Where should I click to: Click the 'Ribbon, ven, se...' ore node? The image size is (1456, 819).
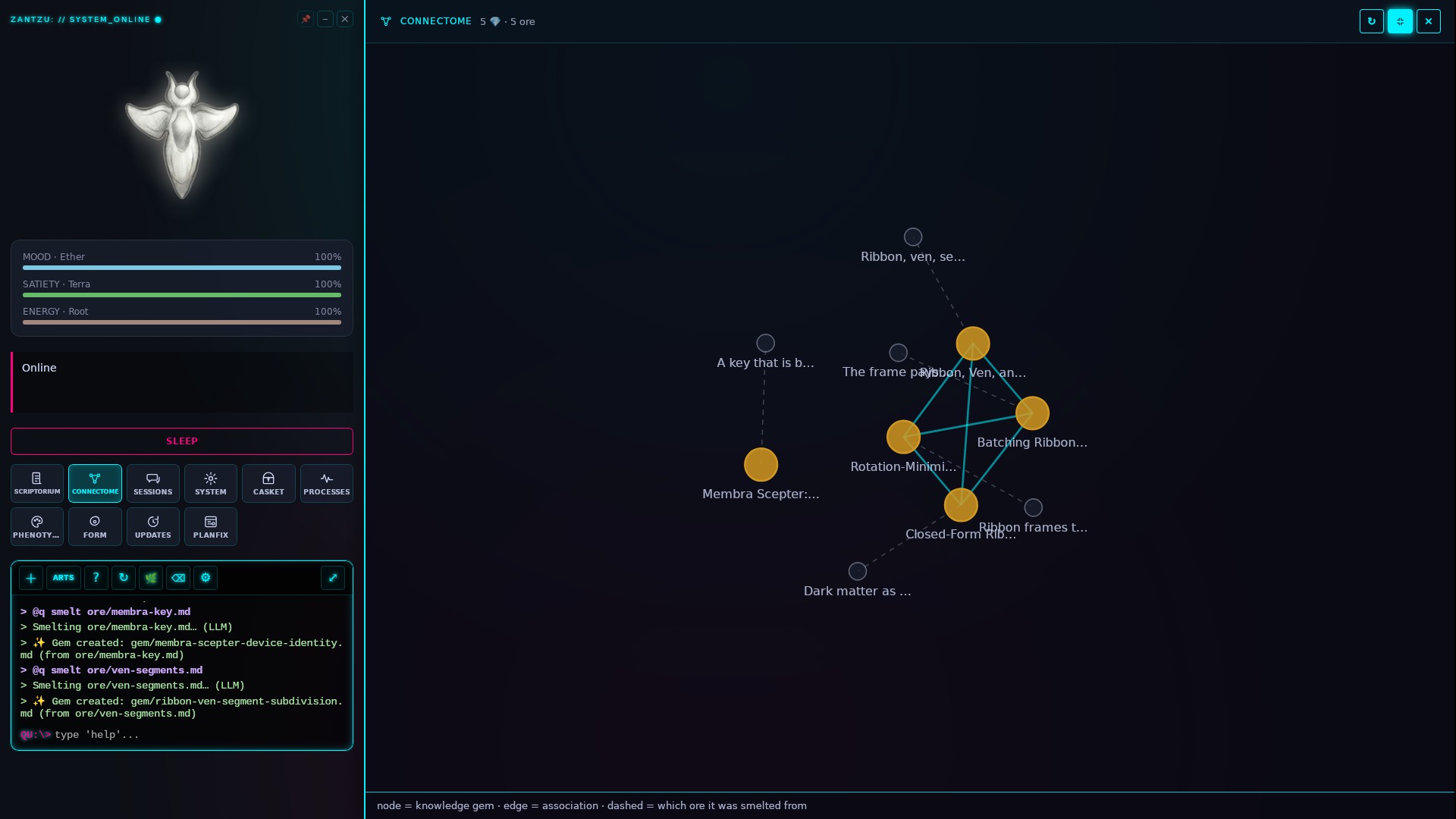click(913, 237)
